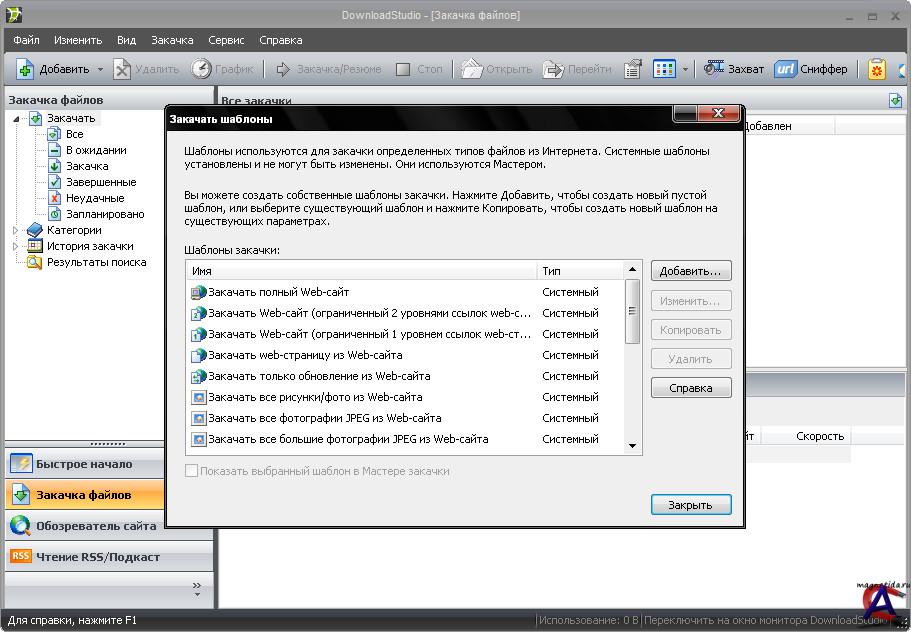This screenshot has height=632, width=911.
Task: Click the view grid toolbar icon
Action: click(664, 69)
